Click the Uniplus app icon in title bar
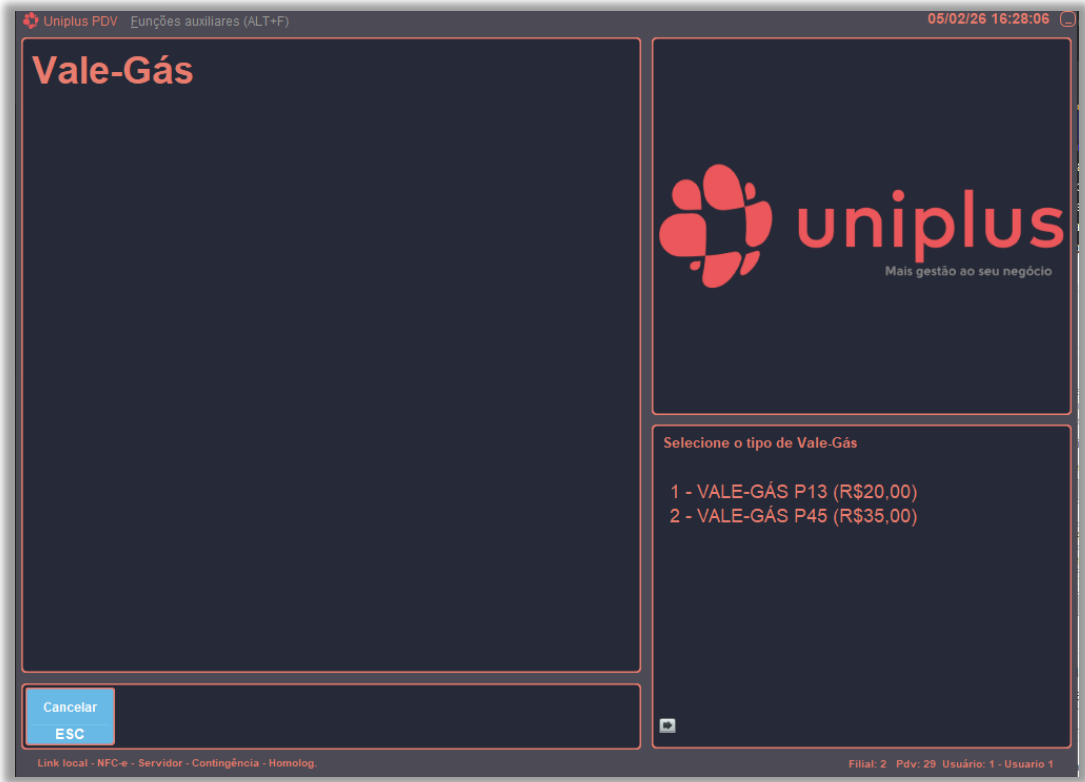1085x782 pixels. tap(31, 20)
